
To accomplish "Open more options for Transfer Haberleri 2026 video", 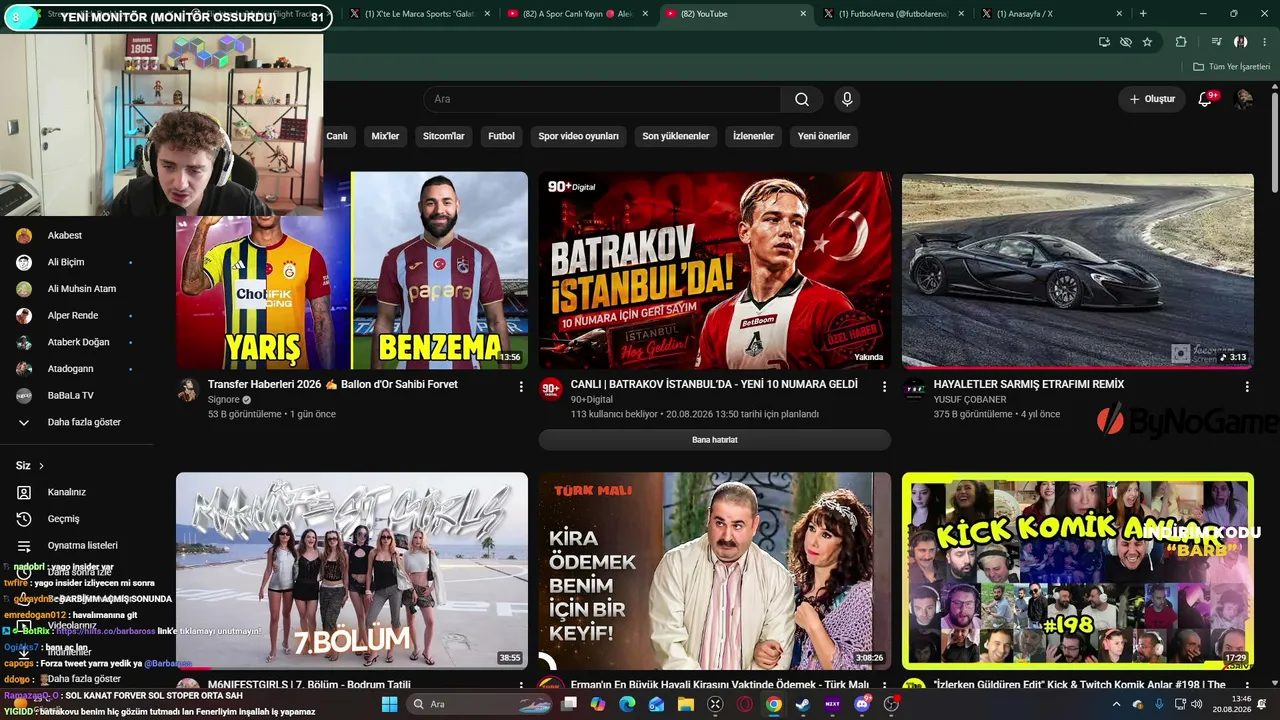I will pos(521,386).
